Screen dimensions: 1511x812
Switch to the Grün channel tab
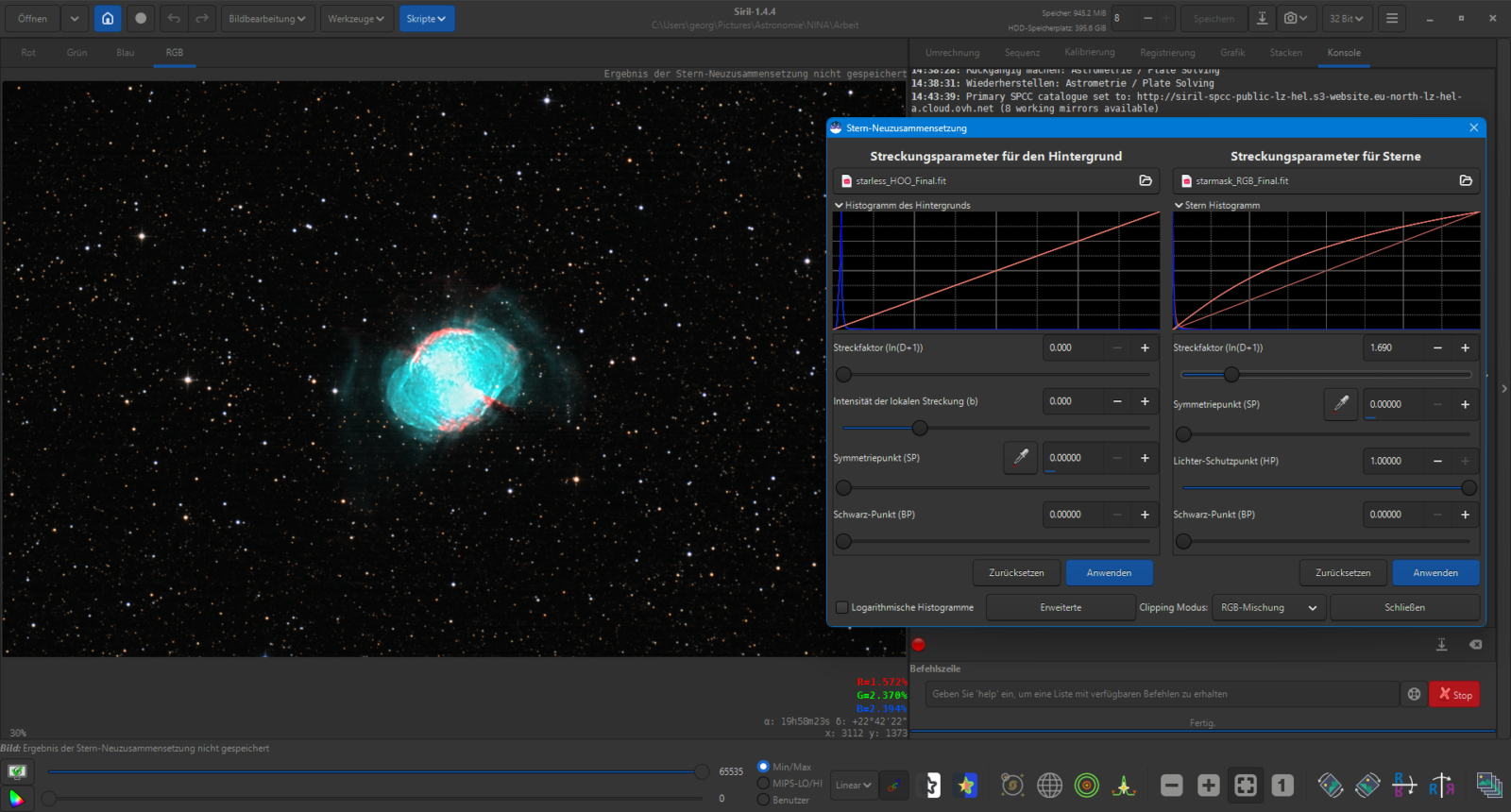76,53
